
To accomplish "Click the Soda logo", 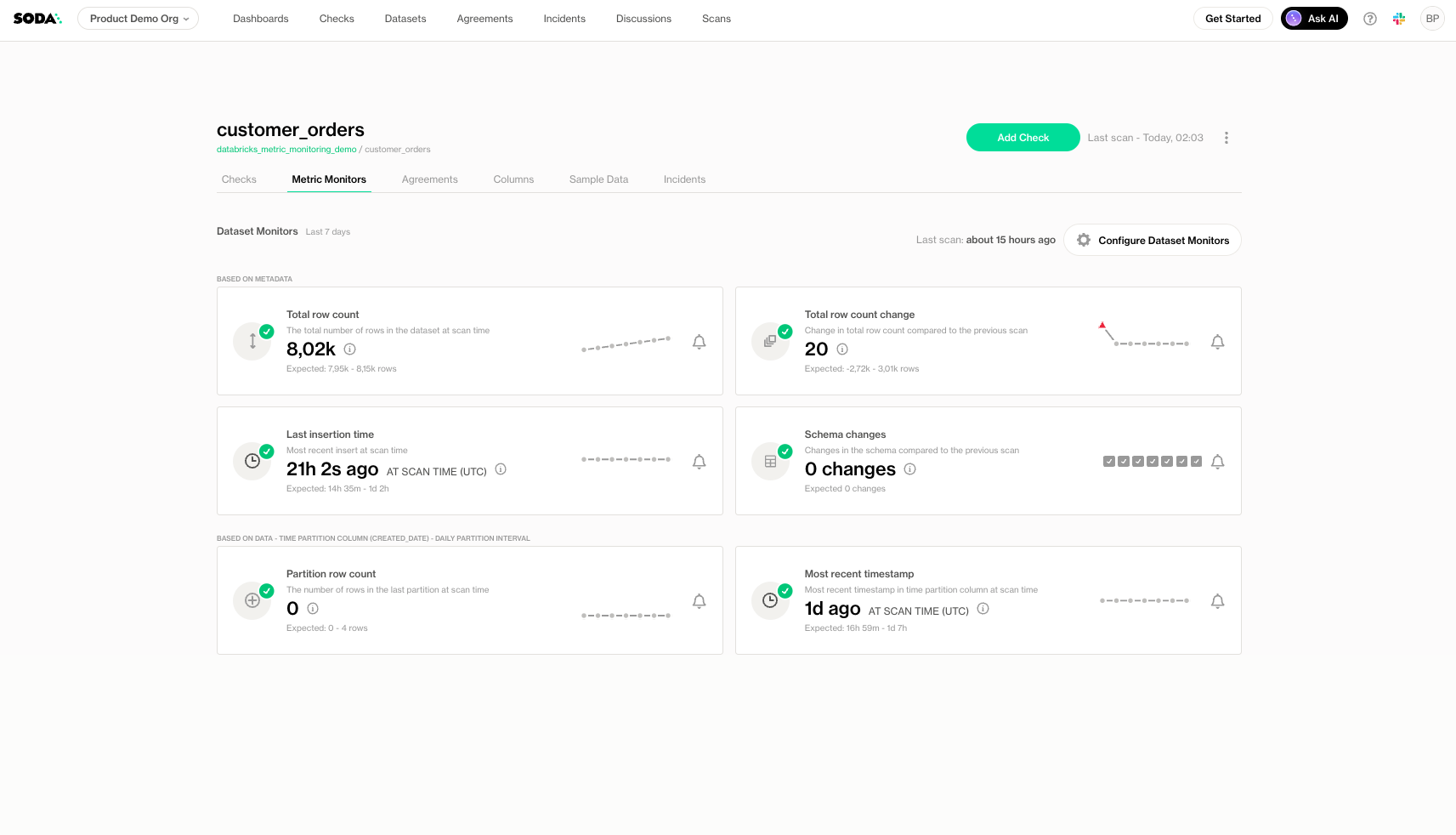I will 37,19.
